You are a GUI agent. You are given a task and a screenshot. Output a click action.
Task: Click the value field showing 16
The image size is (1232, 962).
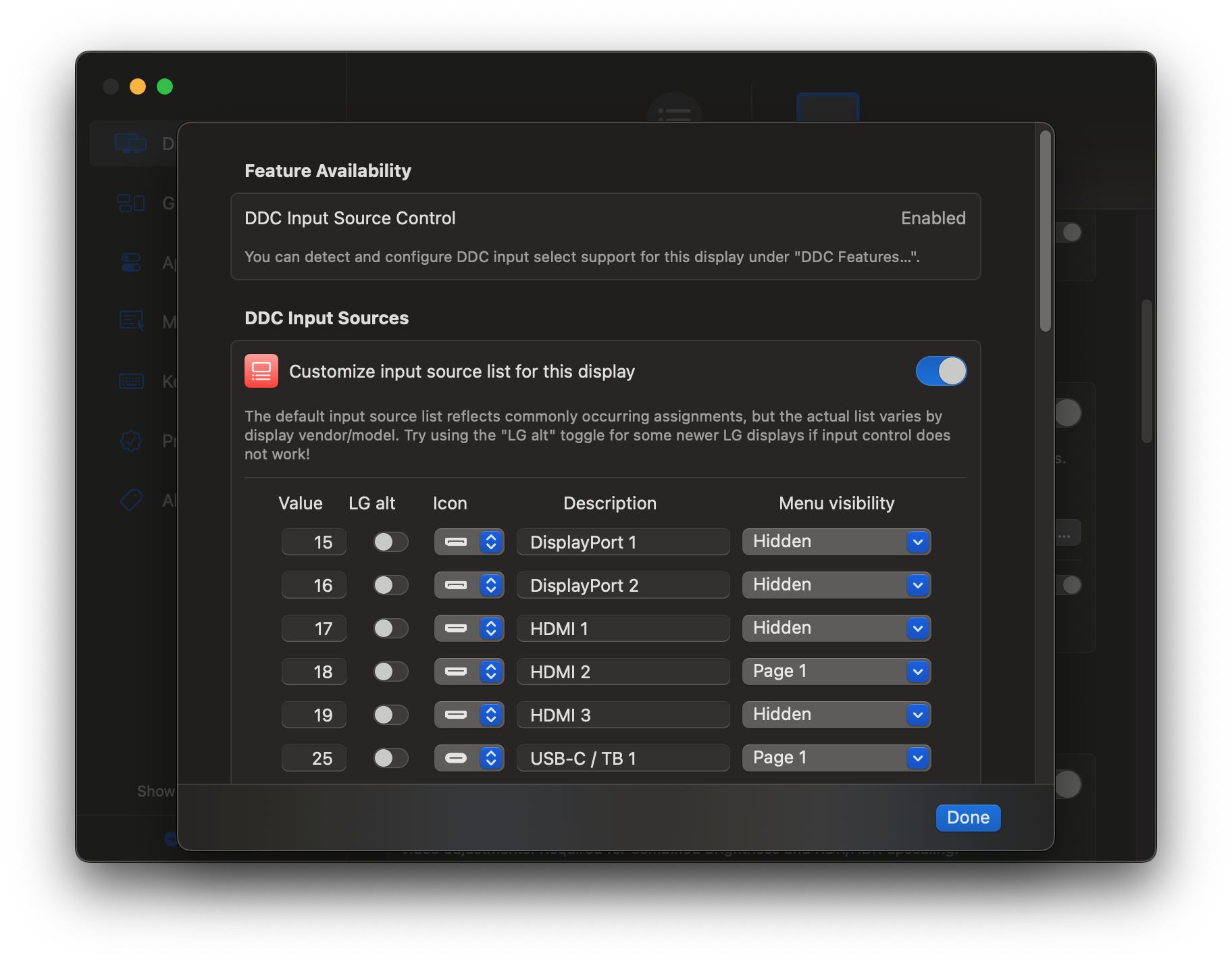(314, 585)
